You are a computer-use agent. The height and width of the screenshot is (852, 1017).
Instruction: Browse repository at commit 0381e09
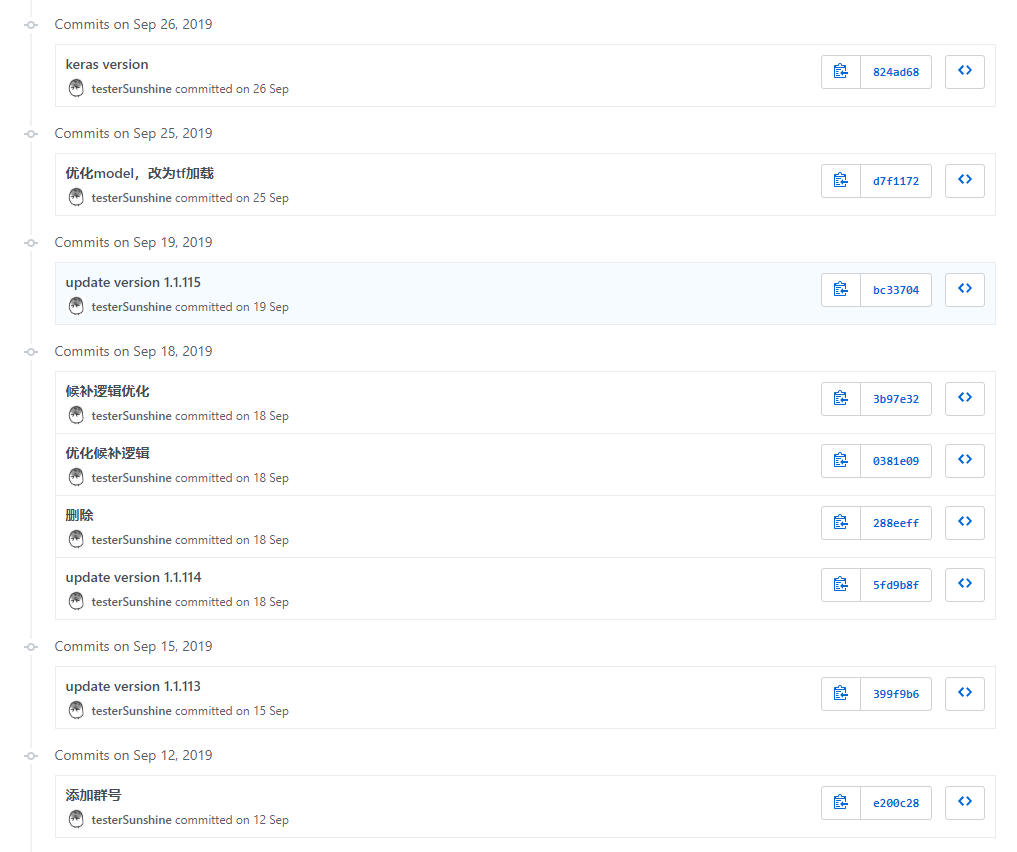[x=964, y=461]
